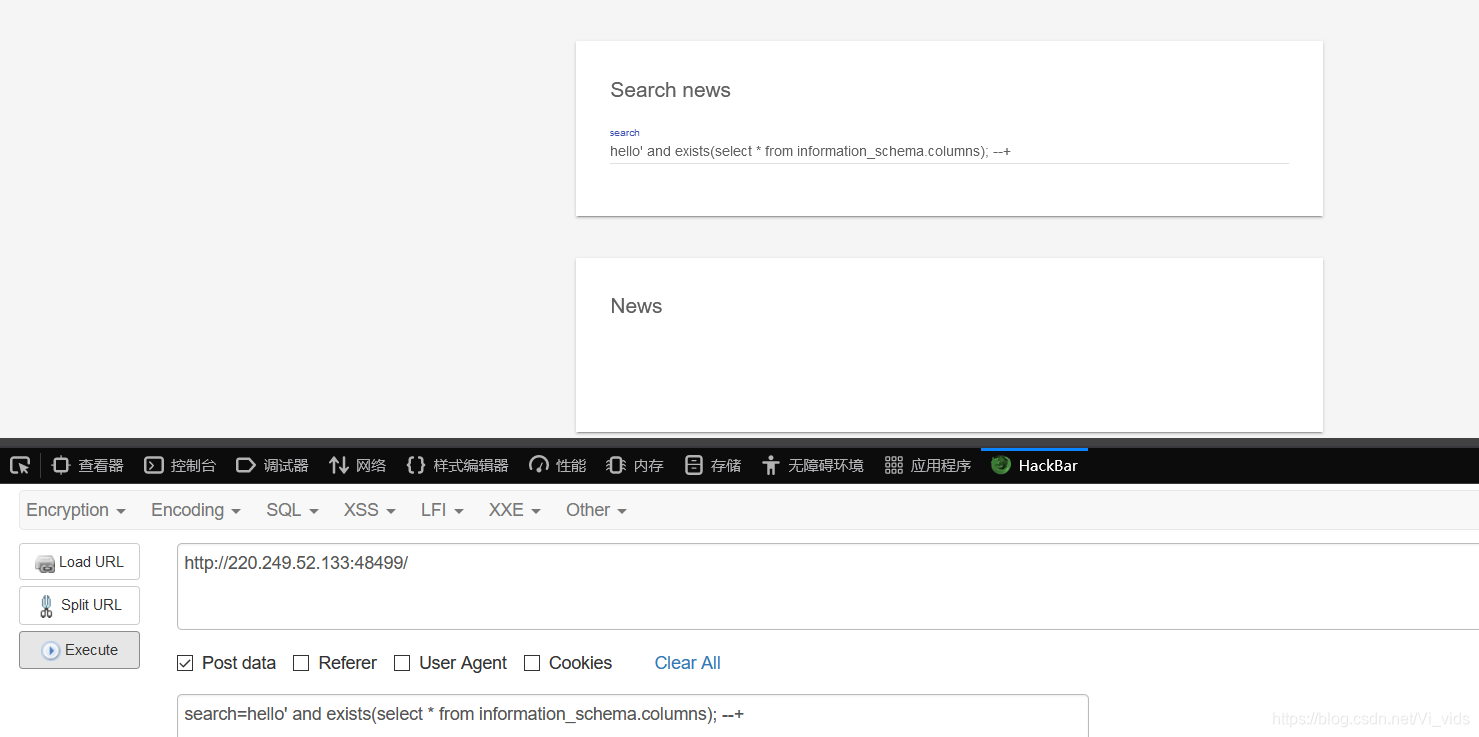Expand the Encoding dropdown menu

(x=196, y=510)
